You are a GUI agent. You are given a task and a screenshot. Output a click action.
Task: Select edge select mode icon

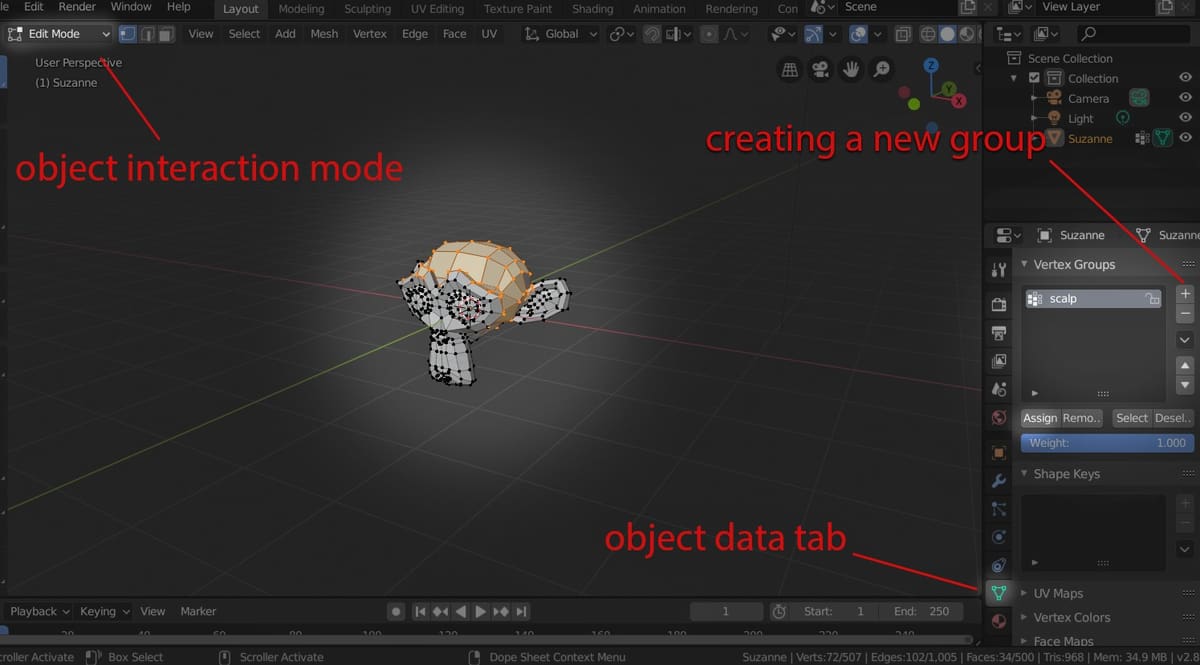click(147, 33)
